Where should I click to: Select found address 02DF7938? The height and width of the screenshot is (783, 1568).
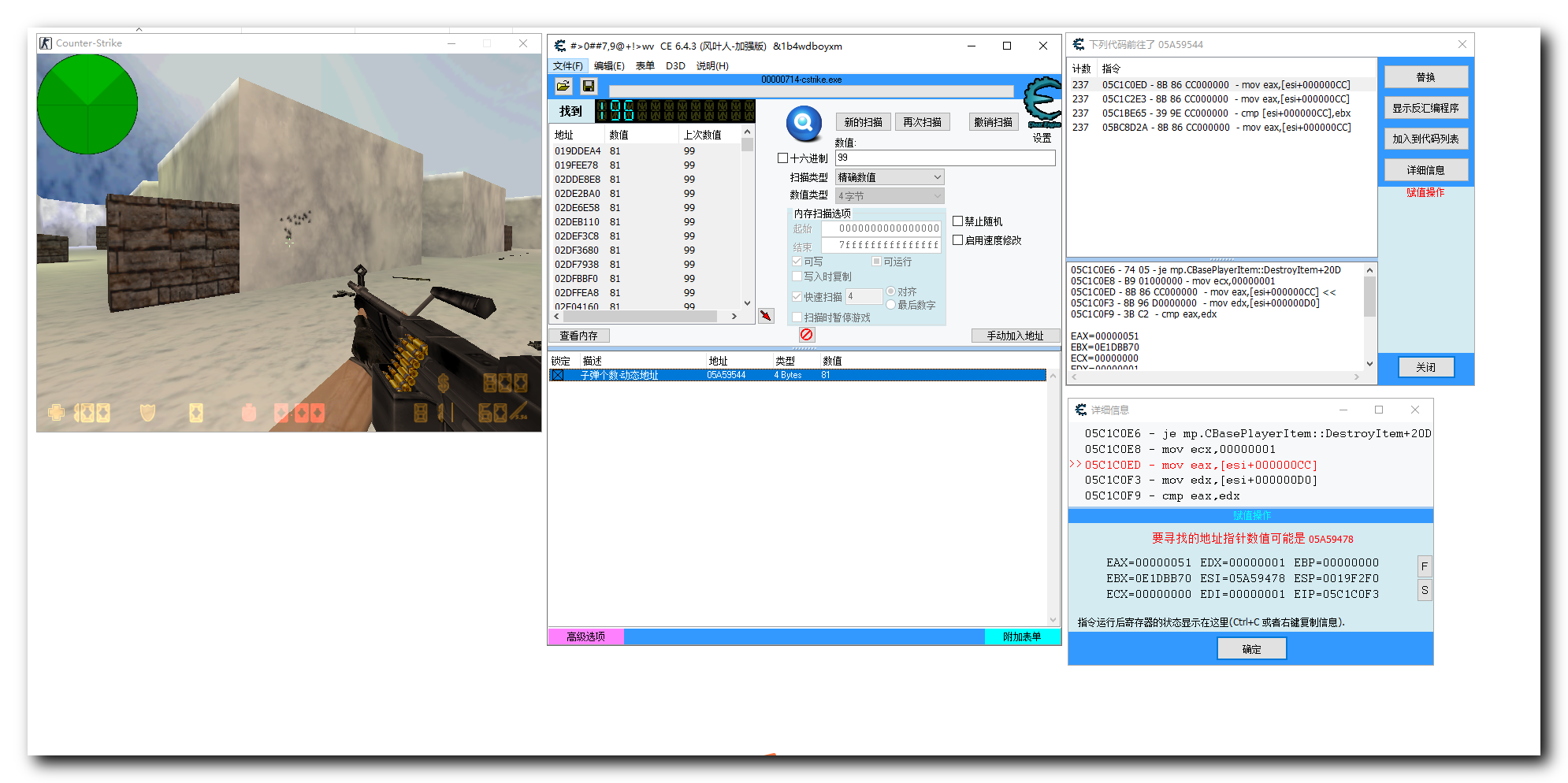[578, 265]
